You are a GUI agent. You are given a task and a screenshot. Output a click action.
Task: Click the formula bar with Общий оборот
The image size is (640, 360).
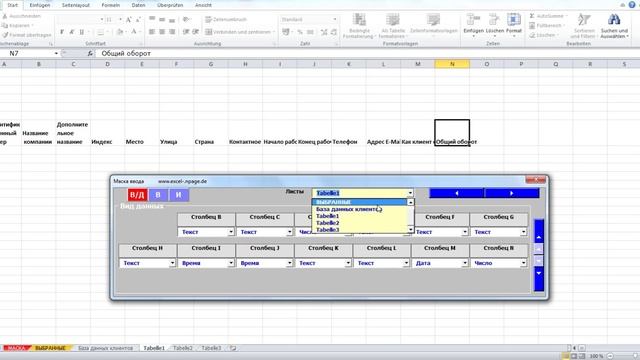(367, 53)
